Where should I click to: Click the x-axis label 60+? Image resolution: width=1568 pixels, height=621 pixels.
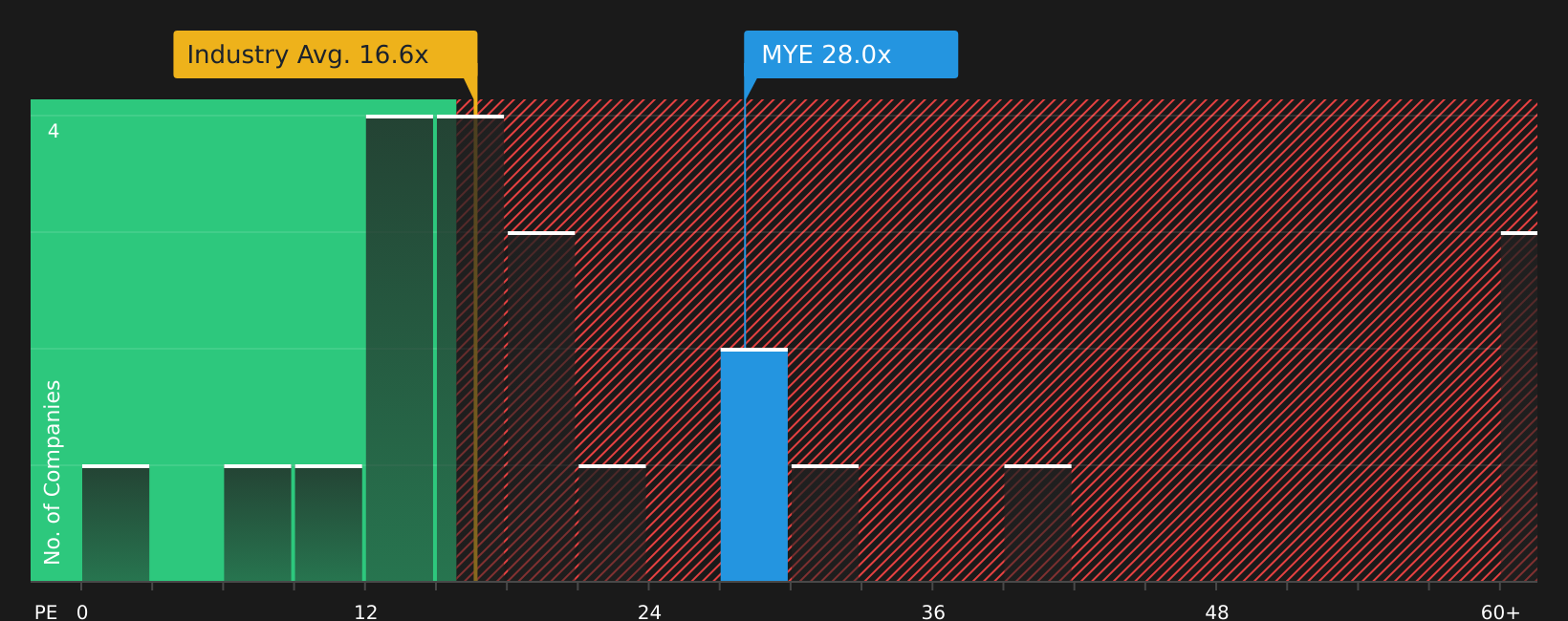[x=1500, y=611]
